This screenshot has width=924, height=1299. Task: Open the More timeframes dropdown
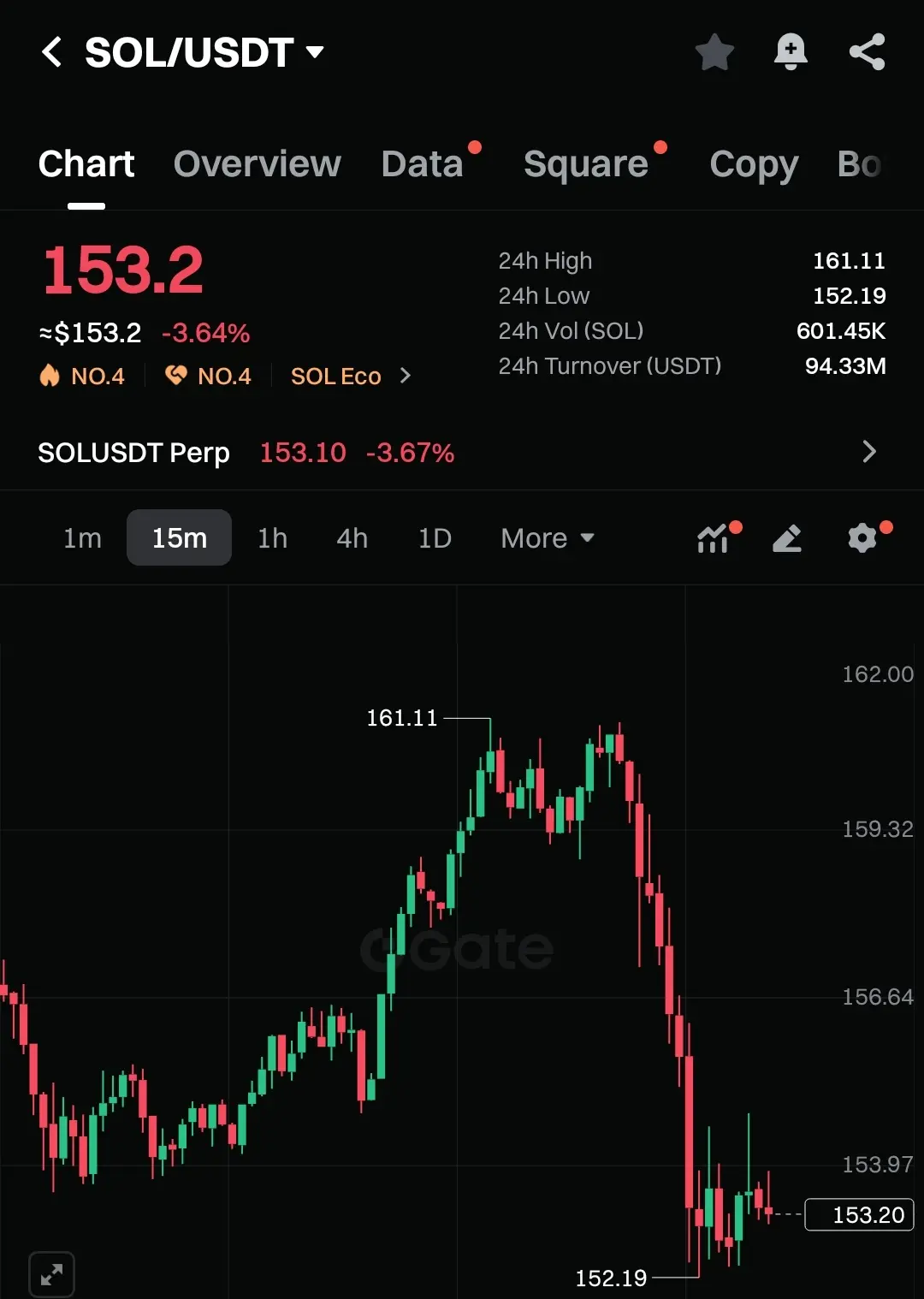pyautogui.click(x=548, y=537)
